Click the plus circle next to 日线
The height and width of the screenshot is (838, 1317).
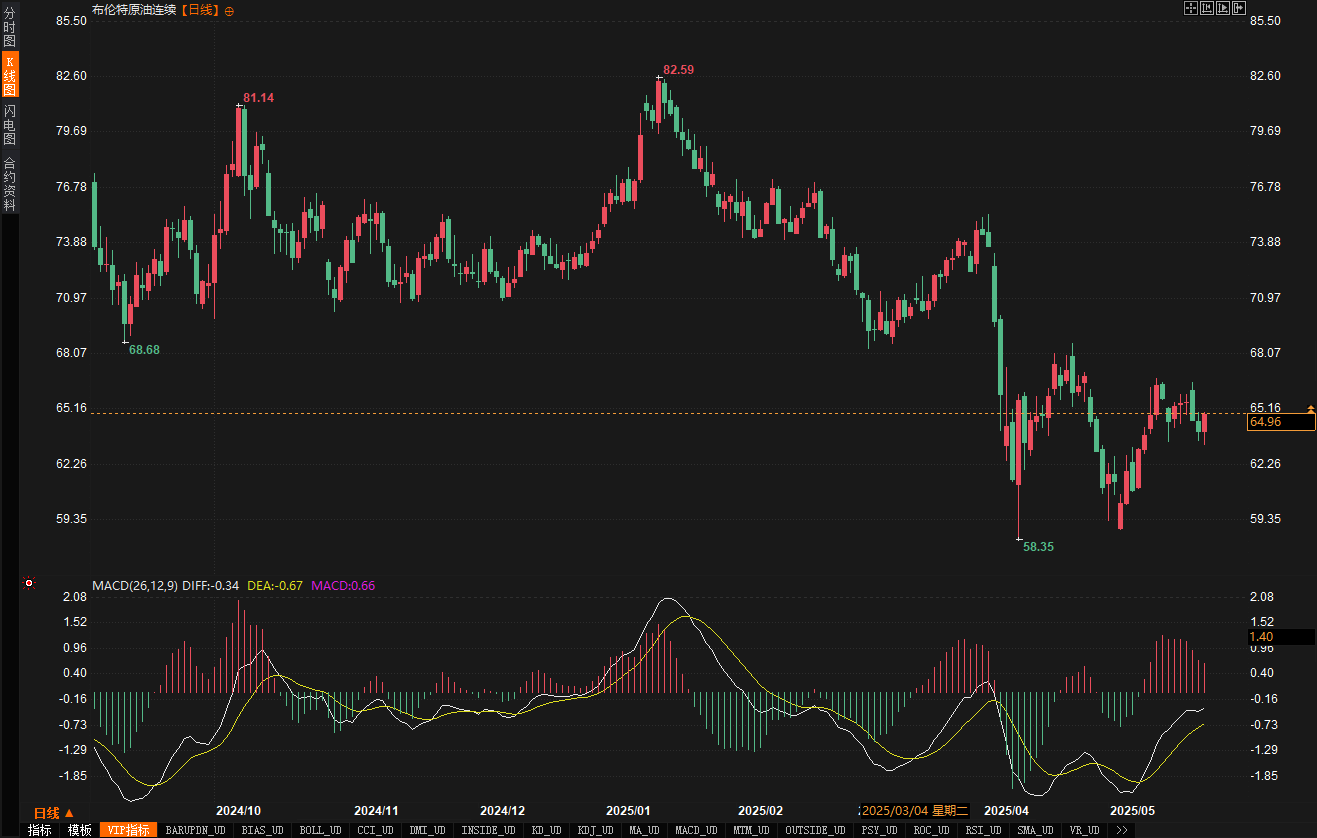coord(229,11)
